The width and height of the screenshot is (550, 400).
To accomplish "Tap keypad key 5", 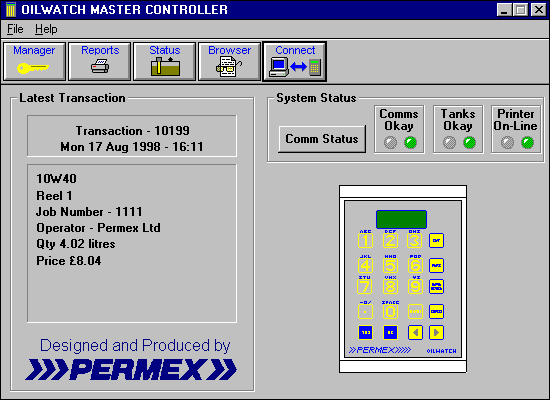I will 390,265.
